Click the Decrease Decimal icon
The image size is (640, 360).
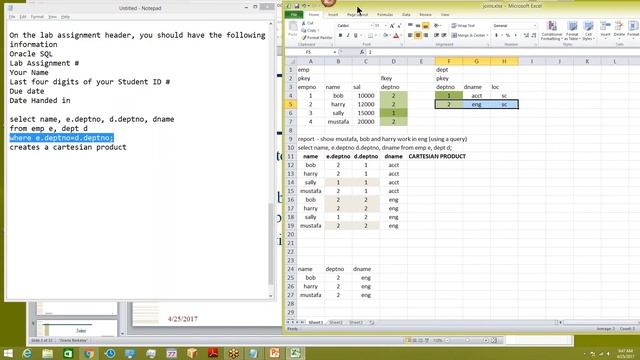(x=533, y=36)
